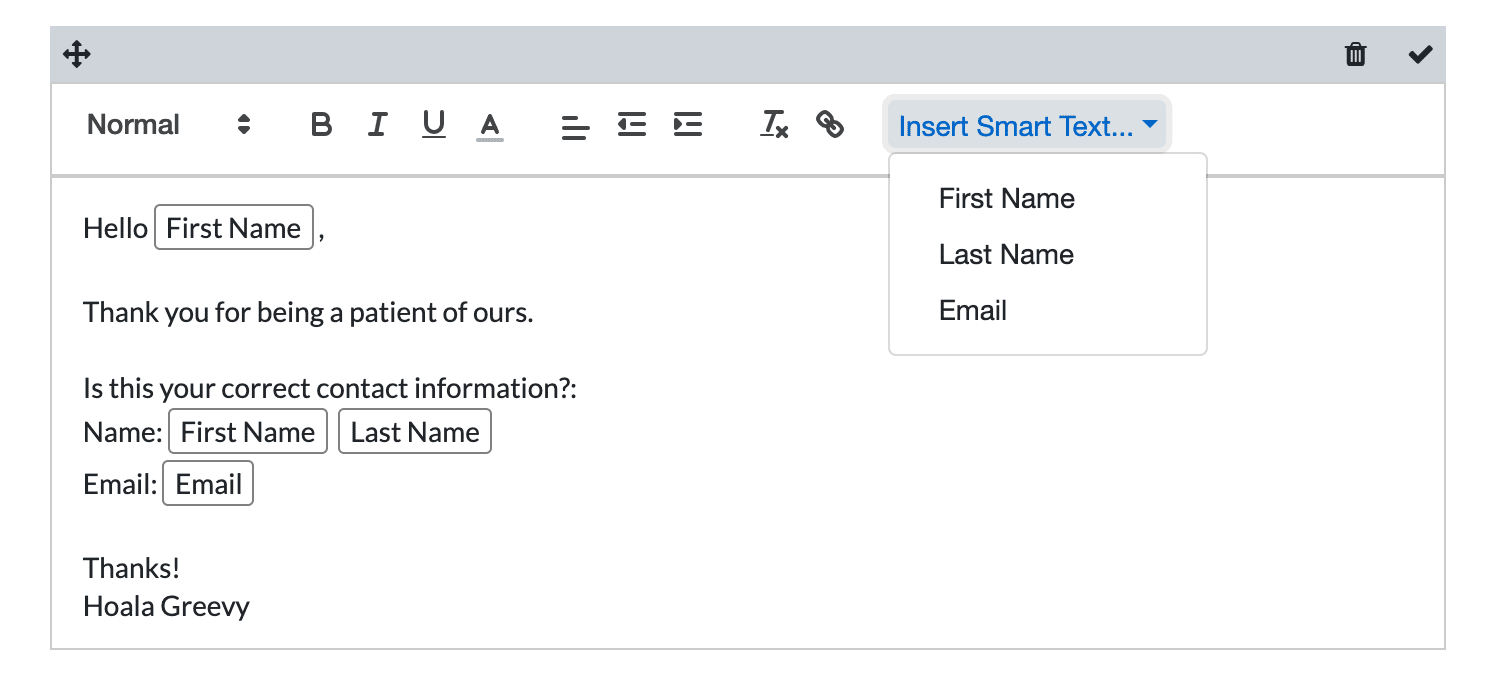Select First Name from smart text menu

[x=1006, y=199]
